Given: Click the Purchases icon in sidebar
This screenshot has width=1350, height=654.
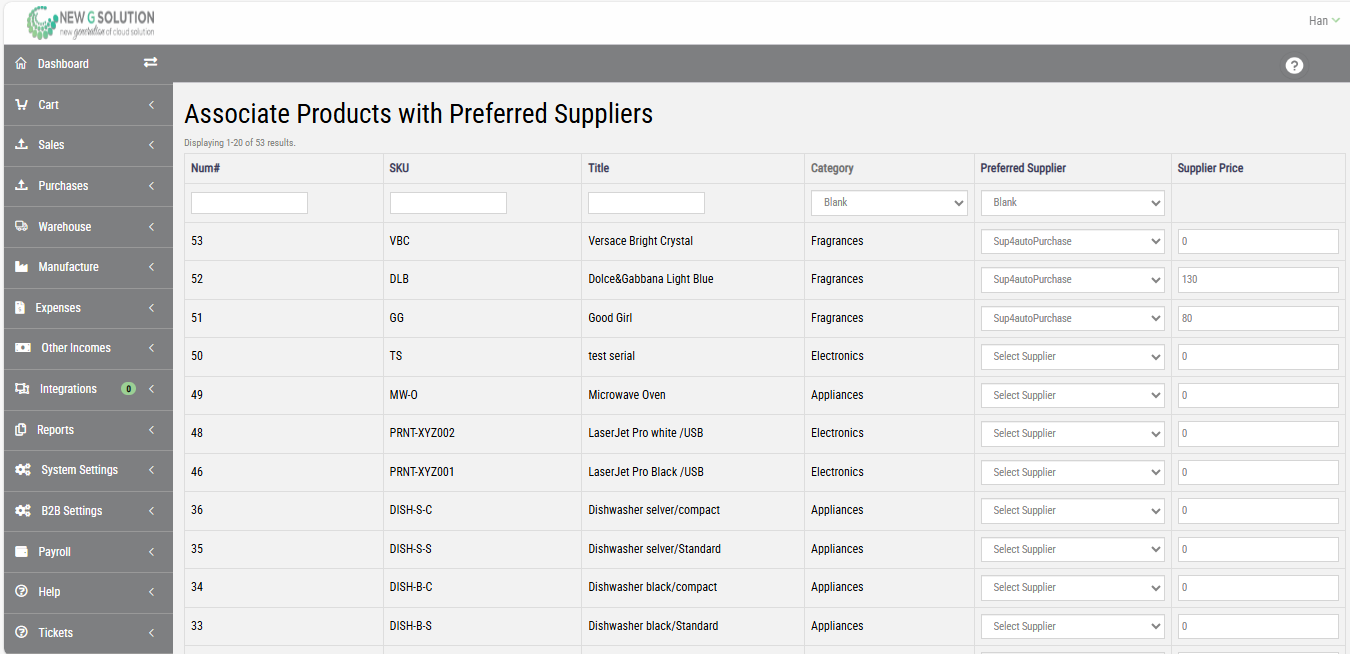Looking at the screenshot, I should [22, 185].
